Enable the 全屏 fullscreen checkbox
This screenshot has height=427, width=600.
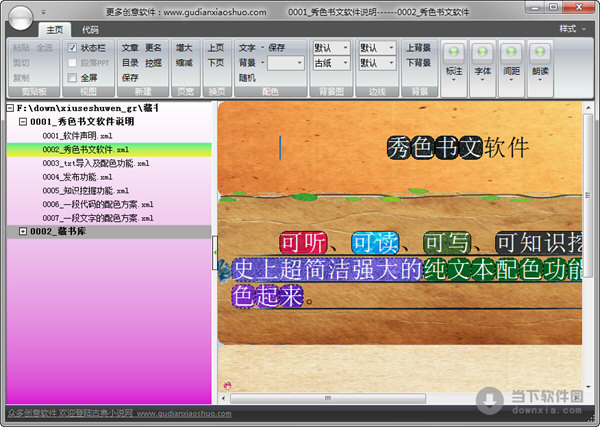click(x=72, y=77)
